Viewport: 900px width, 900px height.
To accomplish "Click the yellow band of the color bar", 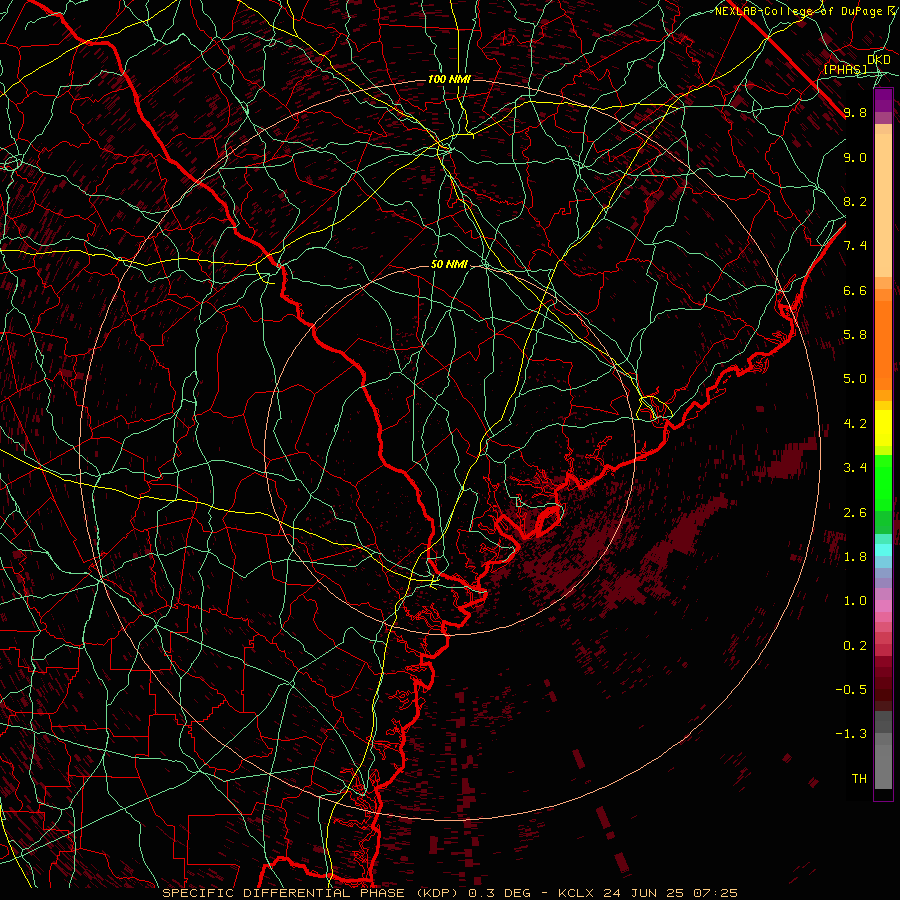I will (883, 428).
